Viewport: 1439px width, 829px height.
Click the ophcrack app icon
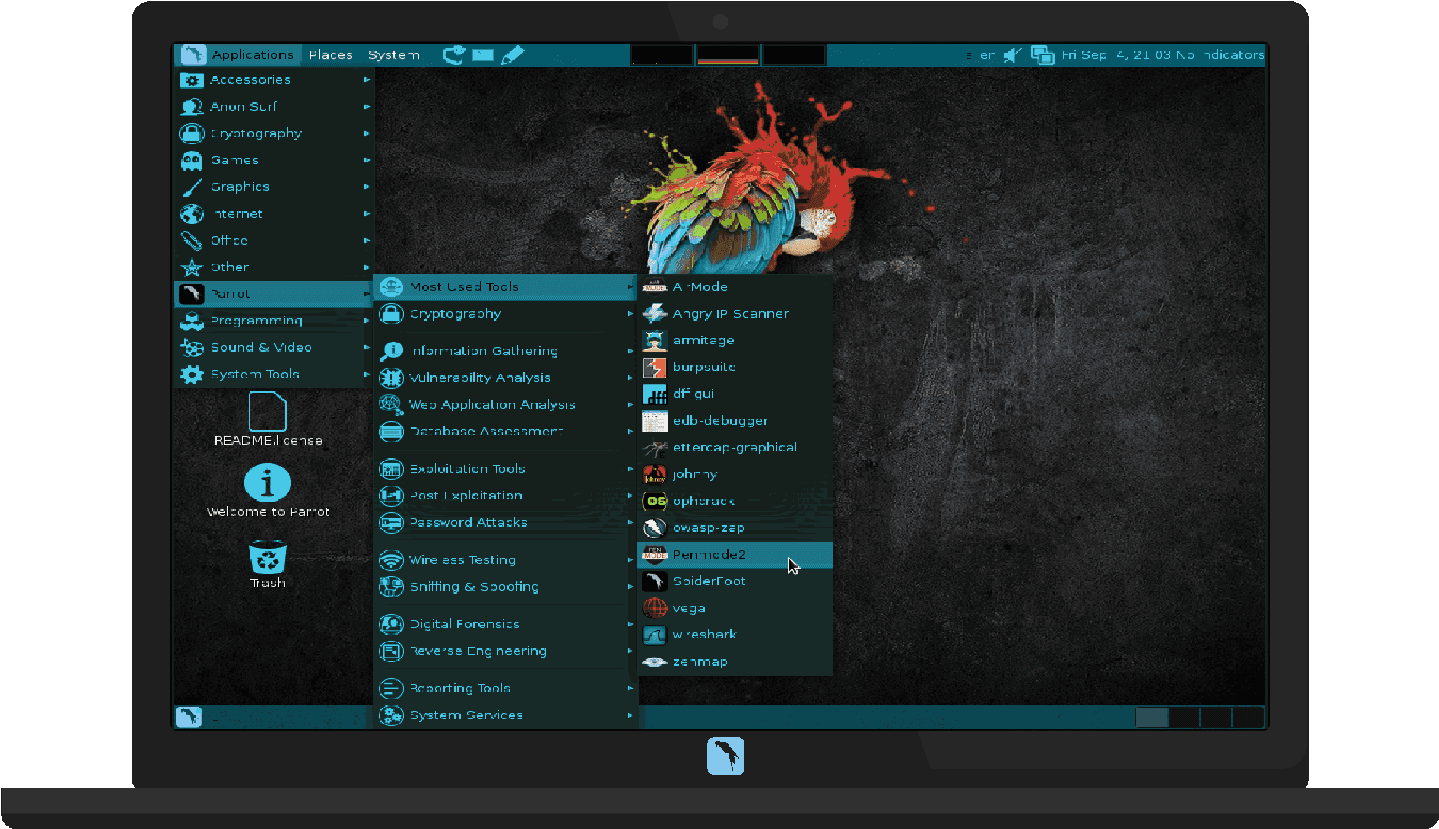(x=654, y=501)
